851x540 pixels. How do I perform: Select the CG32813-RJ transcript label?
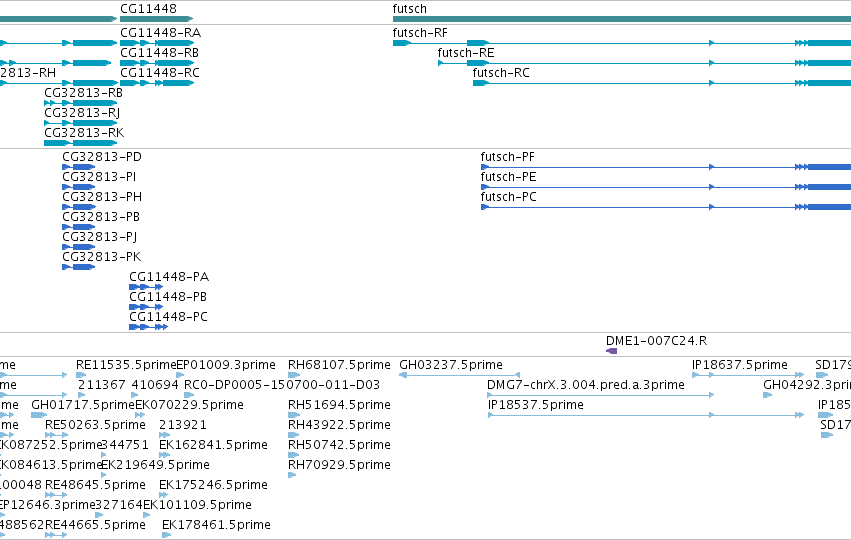[x=82, y=113]
